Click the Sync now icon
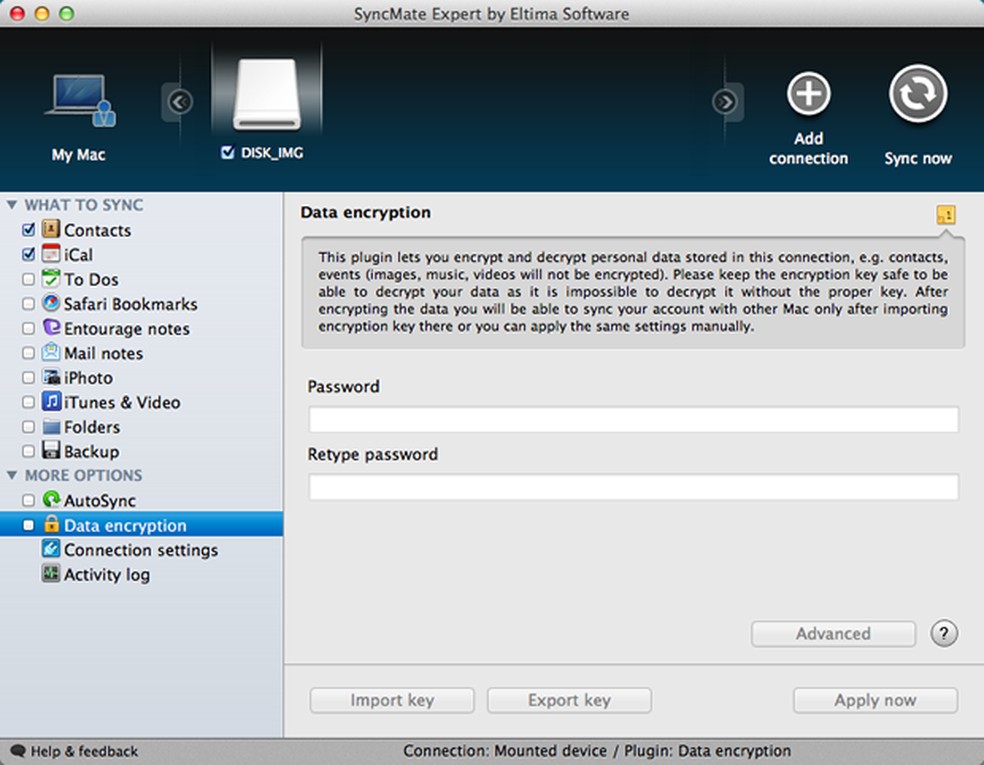 (917, 94)
